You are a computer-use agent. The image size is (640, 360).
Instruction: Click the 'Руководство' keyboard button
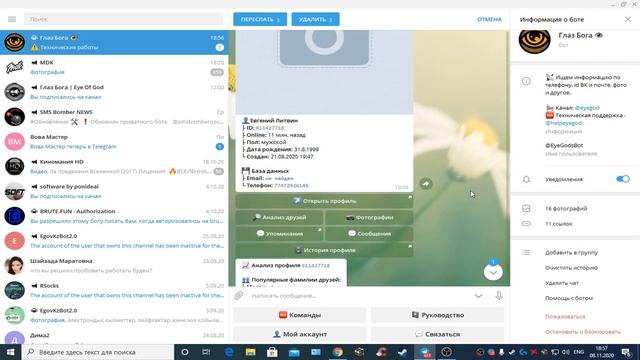point(437,315)
